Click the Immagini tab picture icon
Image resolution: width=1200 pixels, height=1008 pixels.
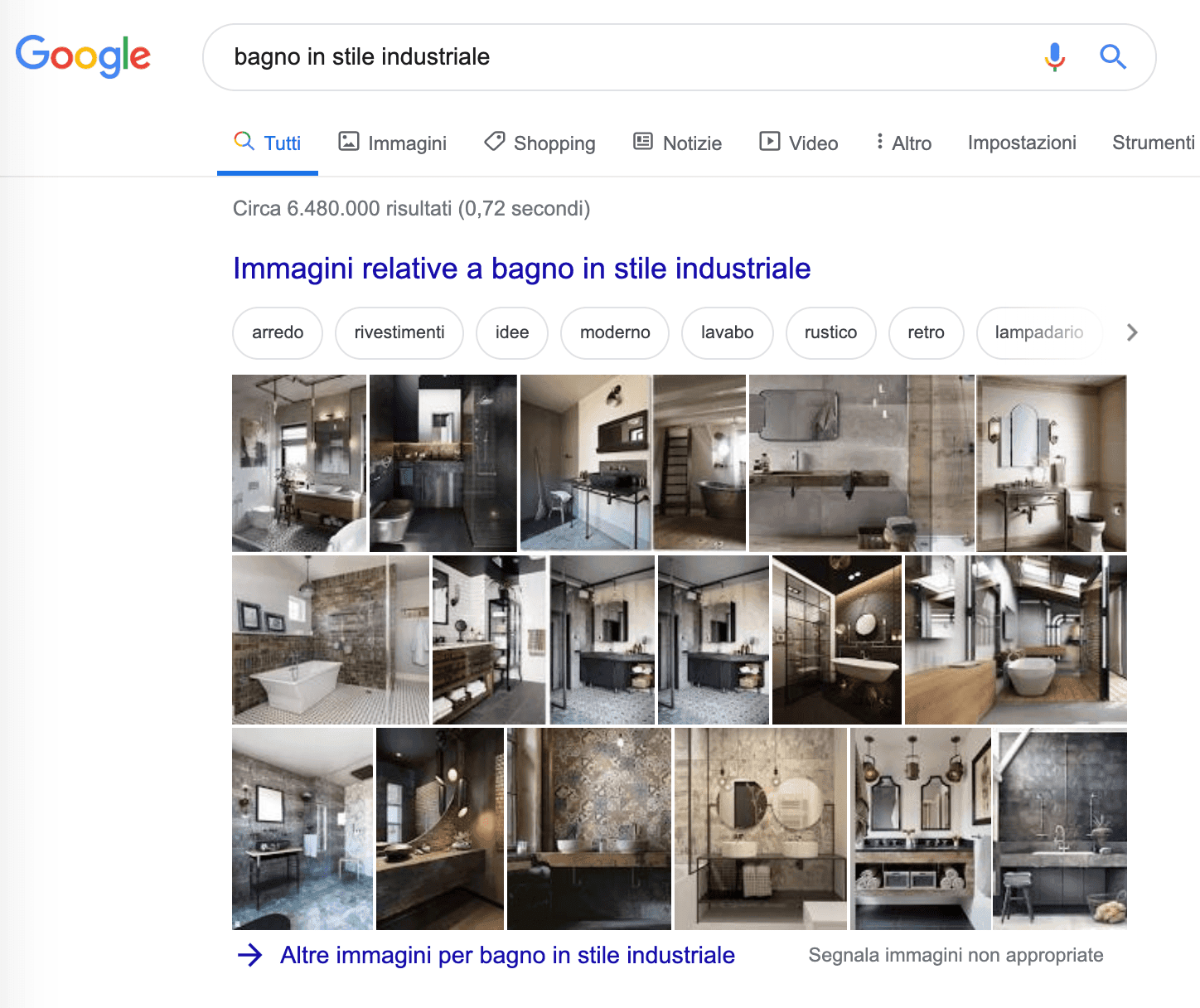click(349, 142)
